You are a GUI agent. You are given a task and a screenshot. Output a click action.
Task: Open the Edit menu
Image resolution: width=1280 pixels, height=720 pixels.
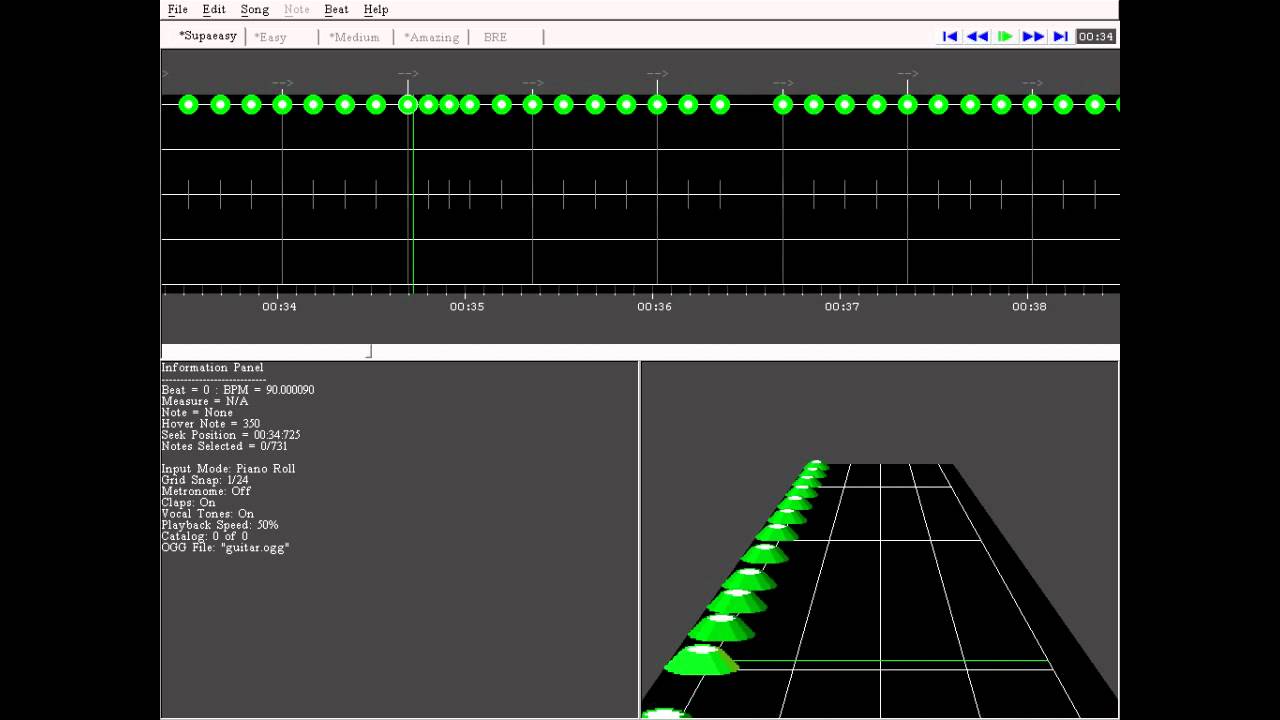point(214,10)
